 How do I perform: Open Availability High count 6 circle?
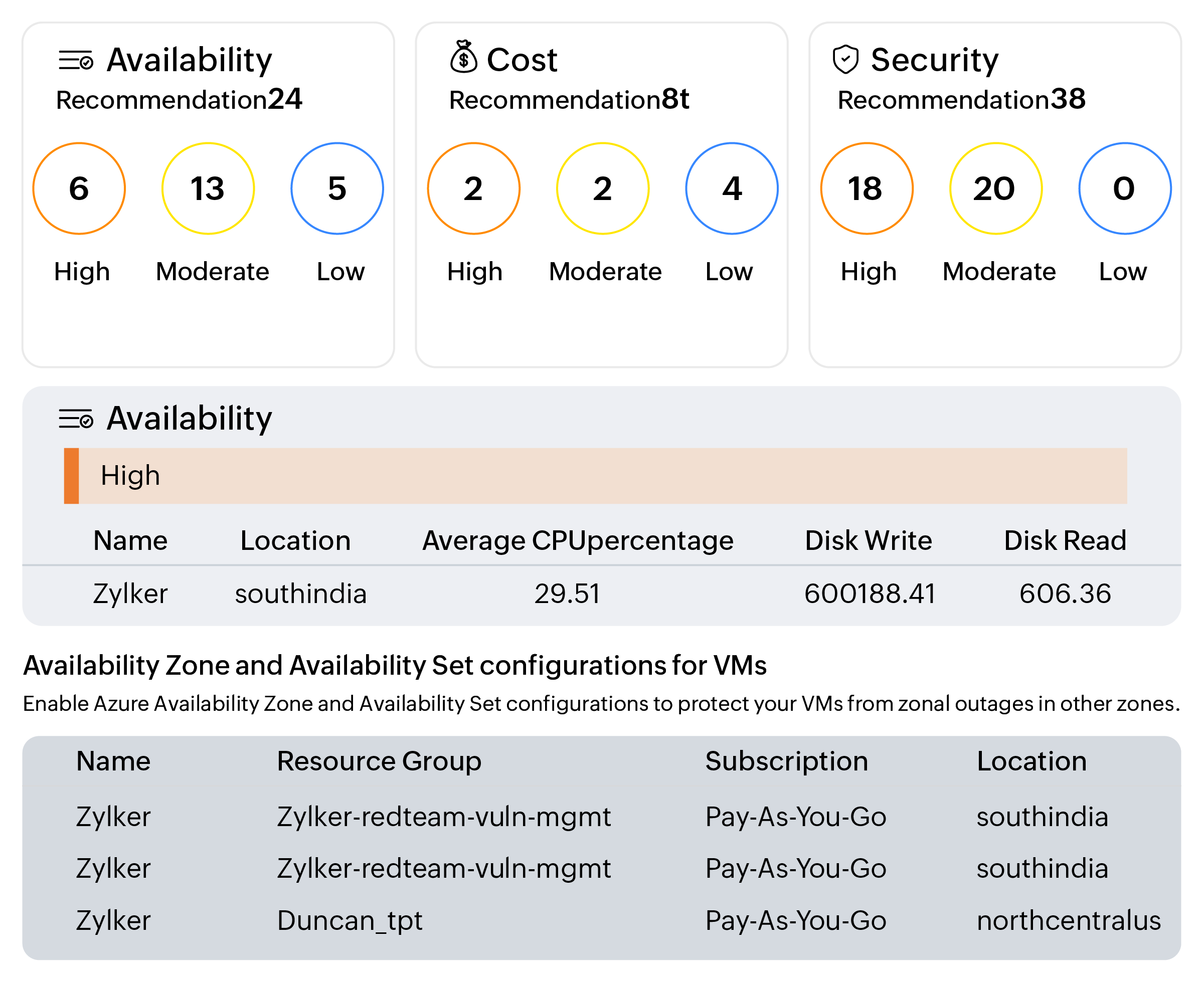[79, 188]
